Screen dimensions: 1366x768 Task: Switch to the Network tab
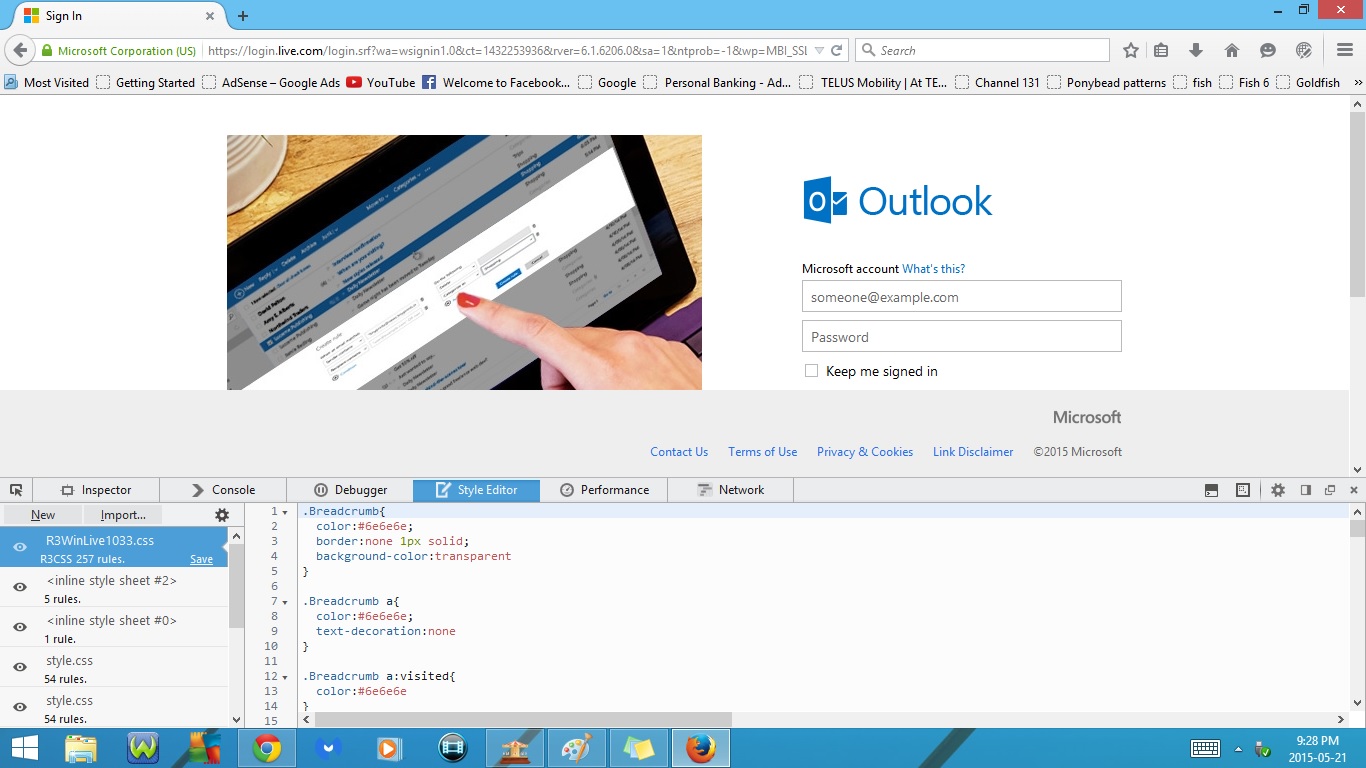point(731,490)
